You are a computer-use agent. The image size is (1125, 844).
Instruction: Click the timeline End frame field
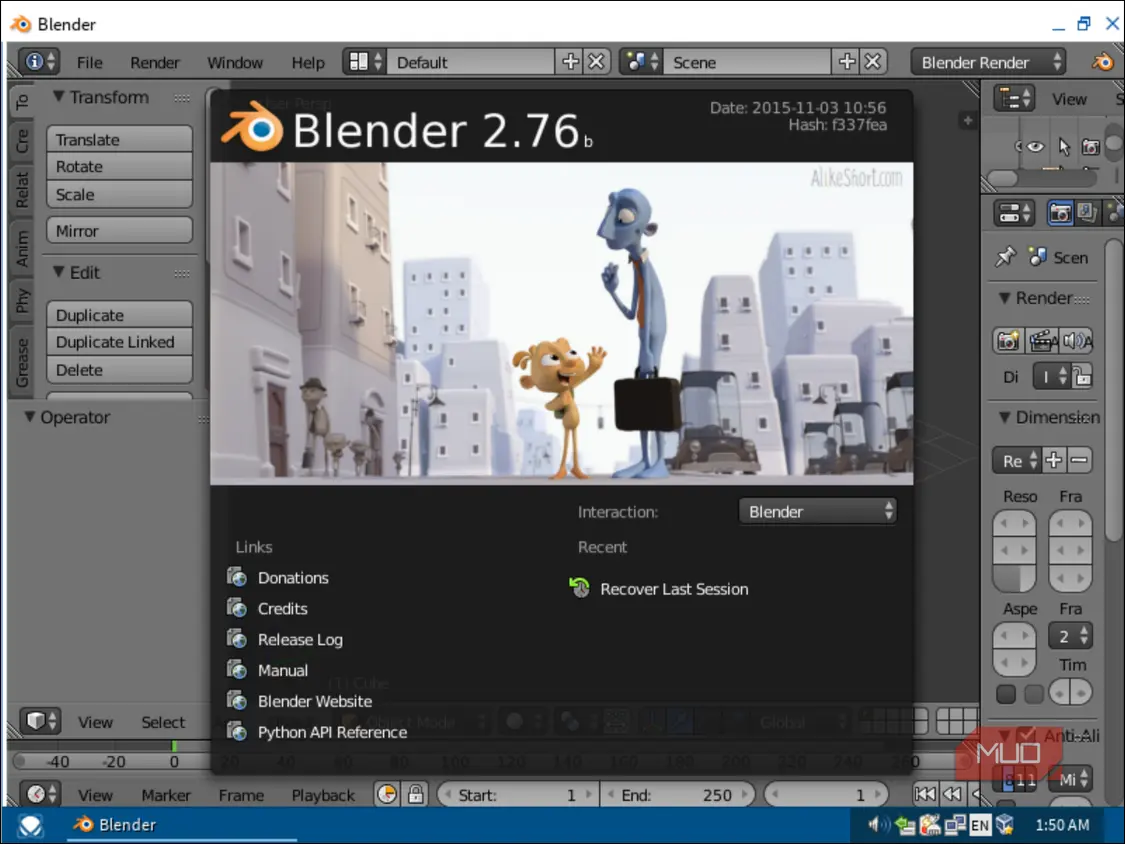[678, 794]
